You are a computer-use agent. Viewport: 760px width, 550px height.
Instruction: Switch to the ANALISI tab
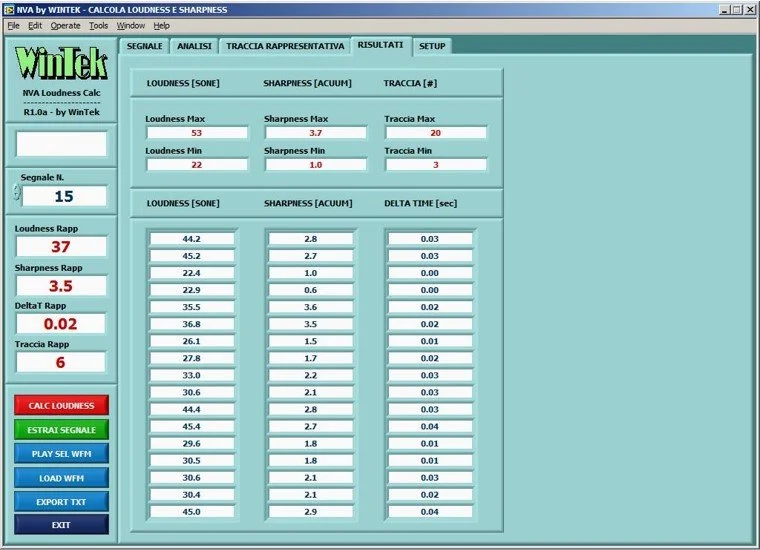click(x=194, y=46)
